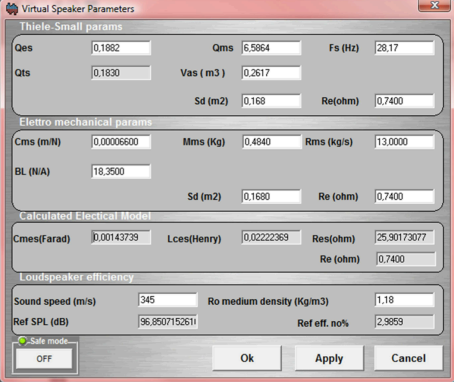Click the Apply button

[329, 358]
